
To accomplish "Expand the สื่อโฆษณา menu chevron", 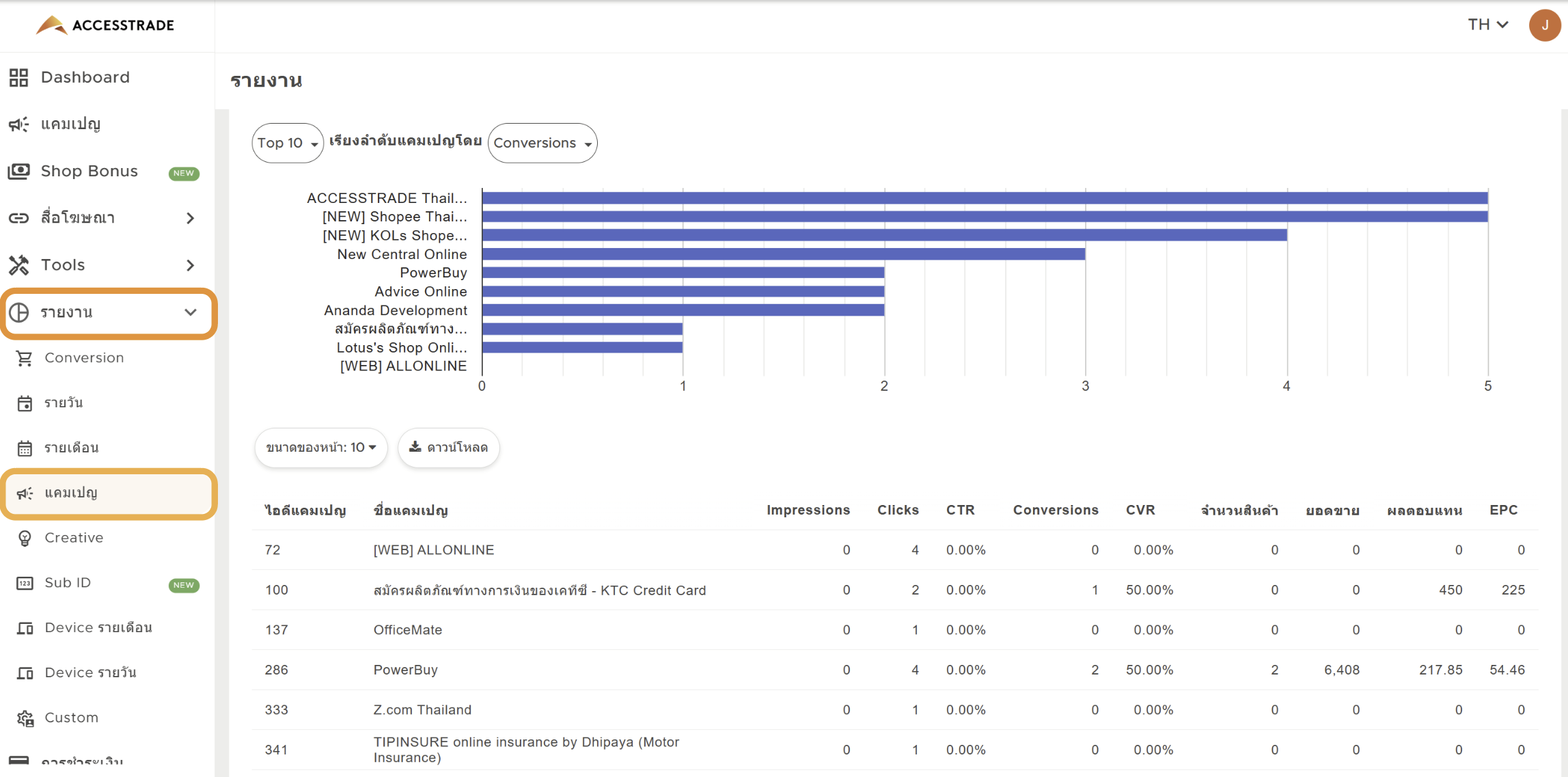I will (191, 218).
